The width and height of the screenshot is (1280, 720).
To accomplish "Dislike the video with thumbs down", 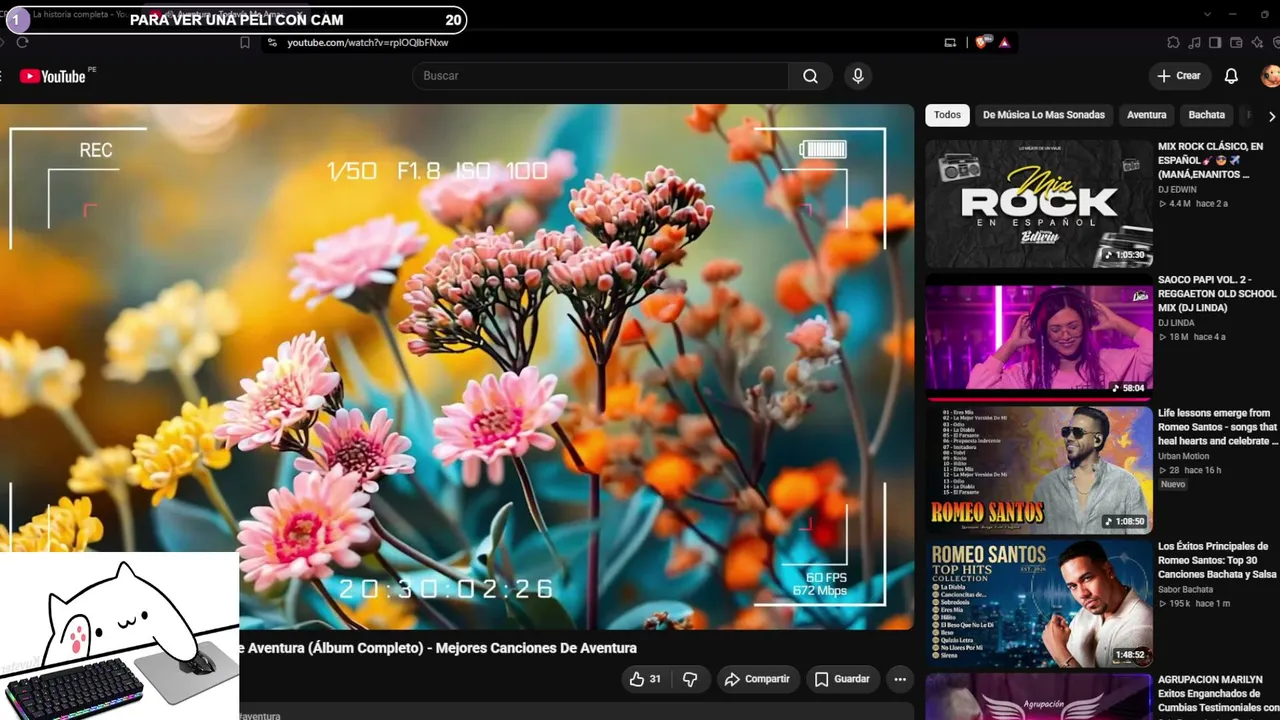I will [x=690, y=679].
